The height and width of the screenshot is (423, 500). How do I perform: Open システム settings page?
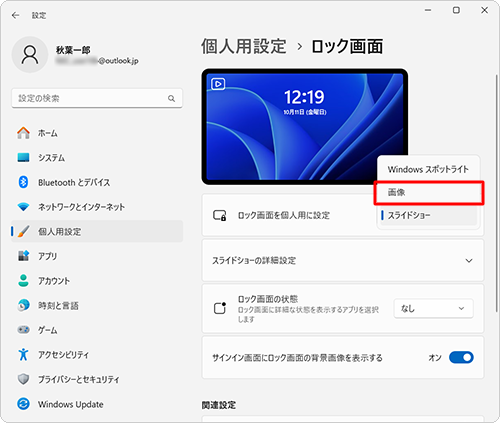pyautogui.click(x=97, y=157)
